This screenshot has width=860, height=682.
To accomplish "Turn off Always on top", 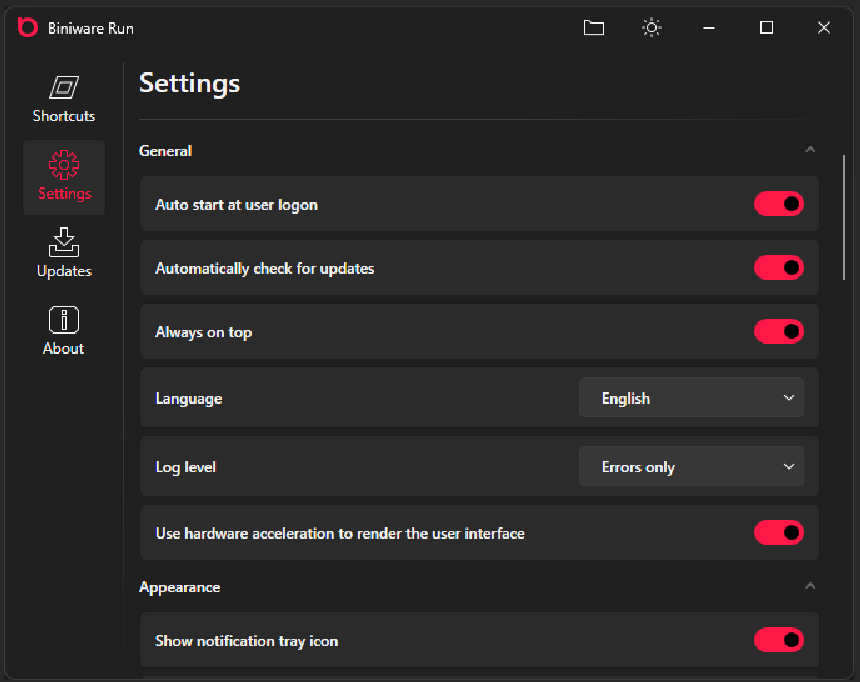I will [x=778, y=331].
